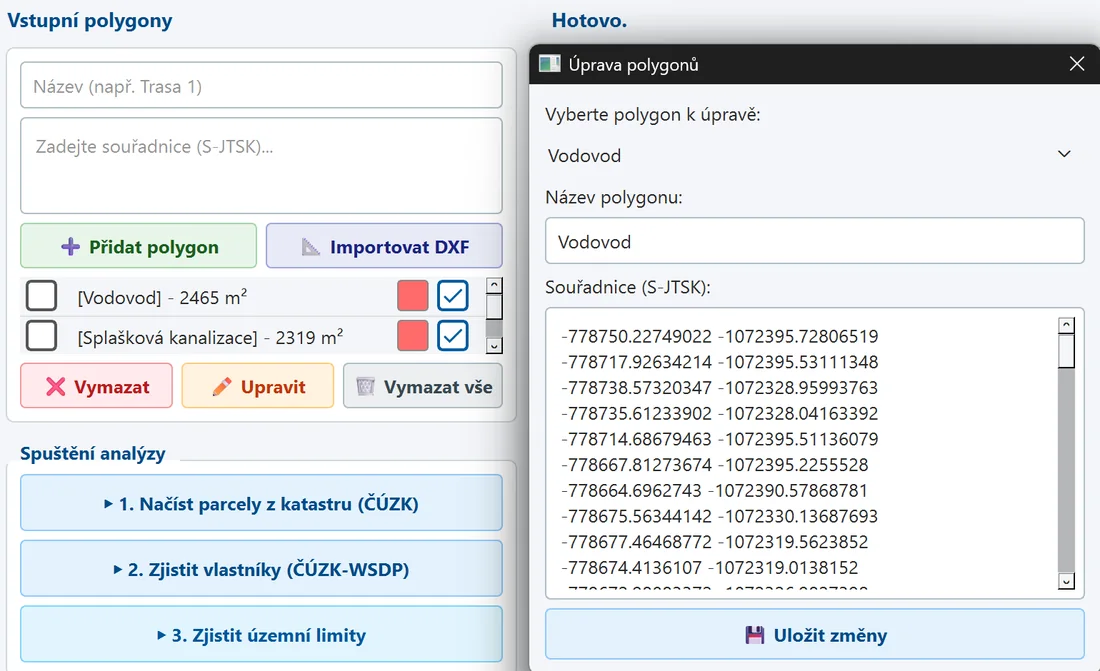Select the [Splašková kanalizace] - 2319 m² entry

point(210,338)
